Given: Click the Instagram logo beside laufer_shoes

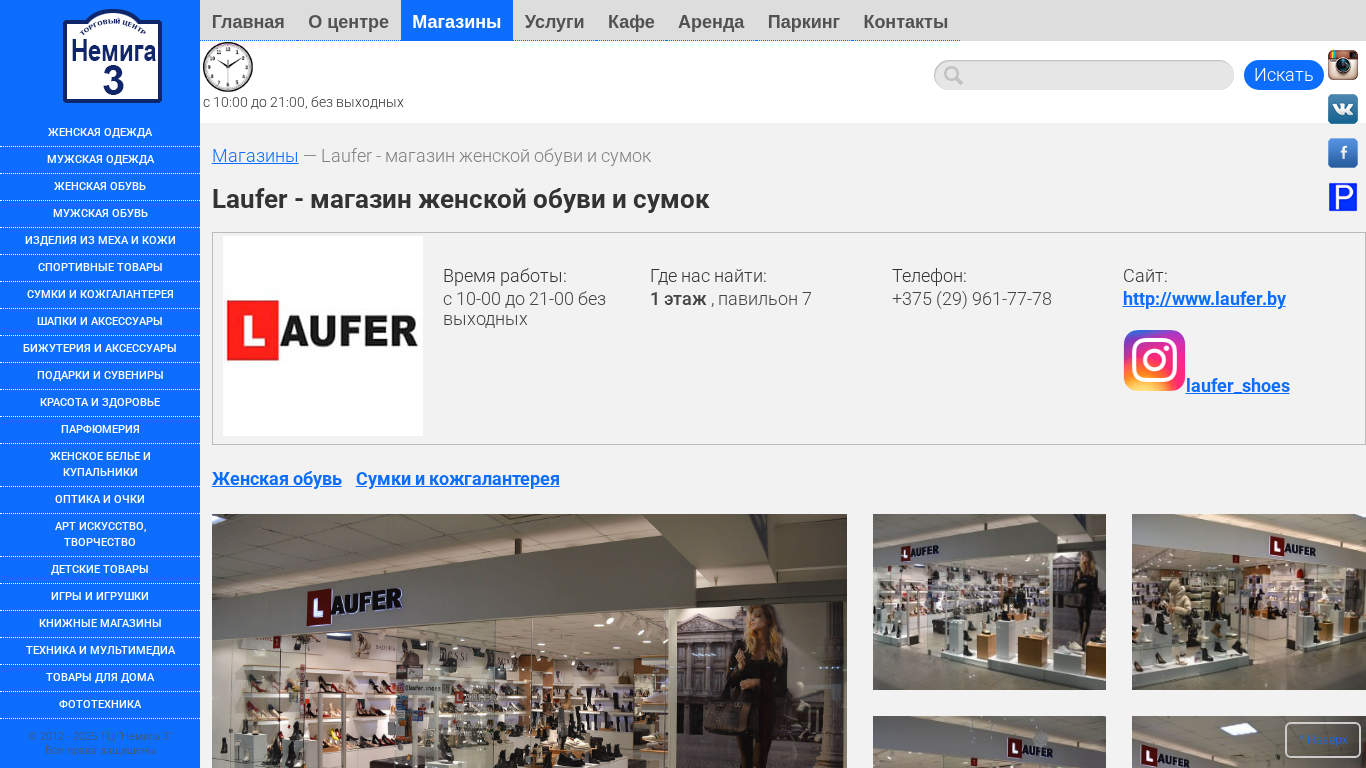Looking at the screenshot, I should 1154,360.
